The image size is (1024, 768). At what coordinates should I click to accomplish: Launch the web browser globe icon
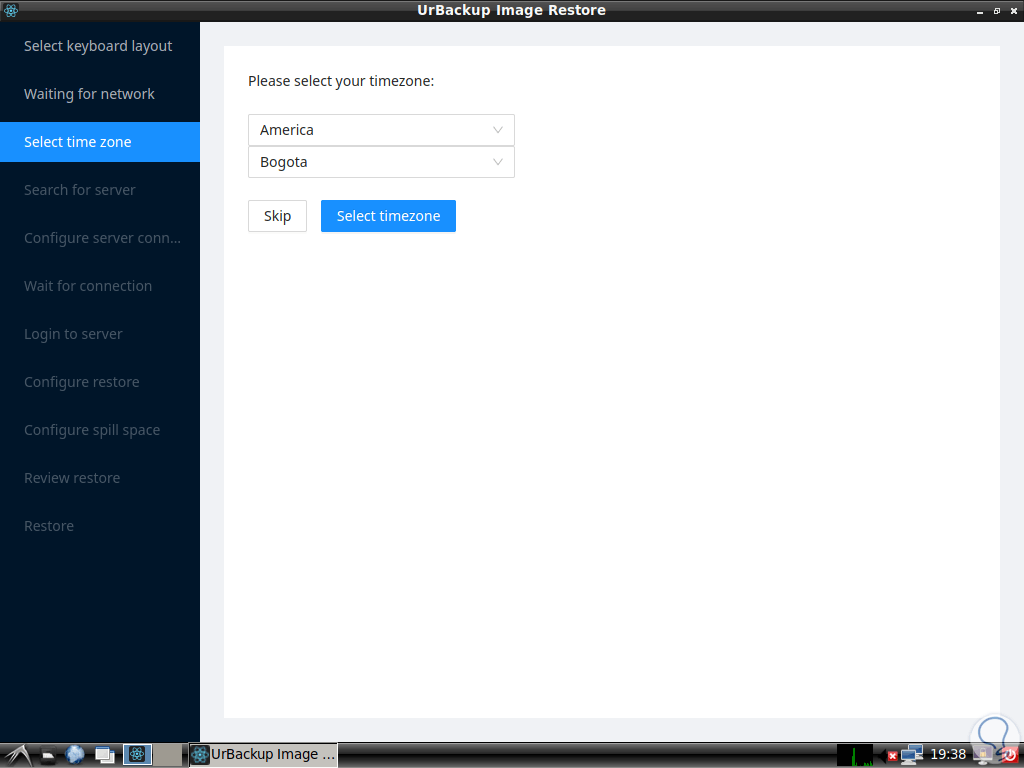75,755
